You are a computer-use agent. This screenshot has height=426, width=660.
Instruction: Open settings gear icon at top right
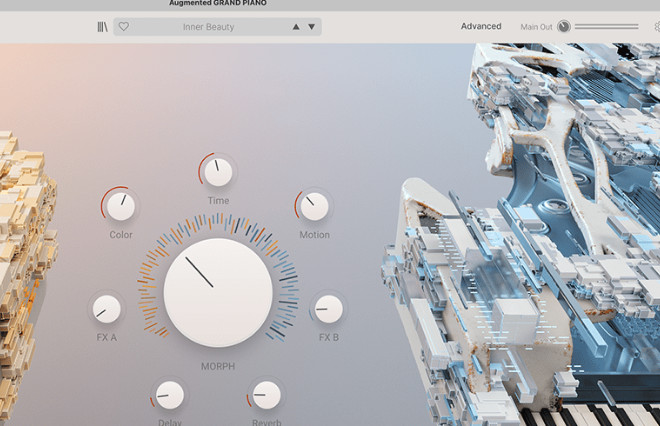[657, 27]
